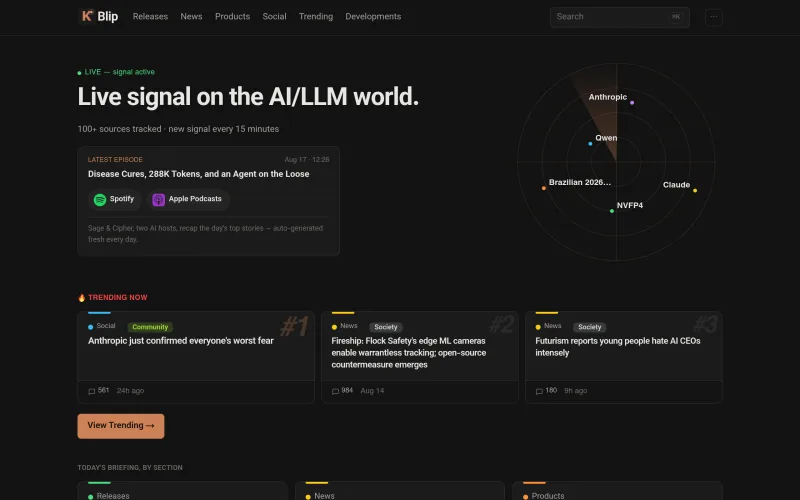Click the View Trending button

point(121,426)
